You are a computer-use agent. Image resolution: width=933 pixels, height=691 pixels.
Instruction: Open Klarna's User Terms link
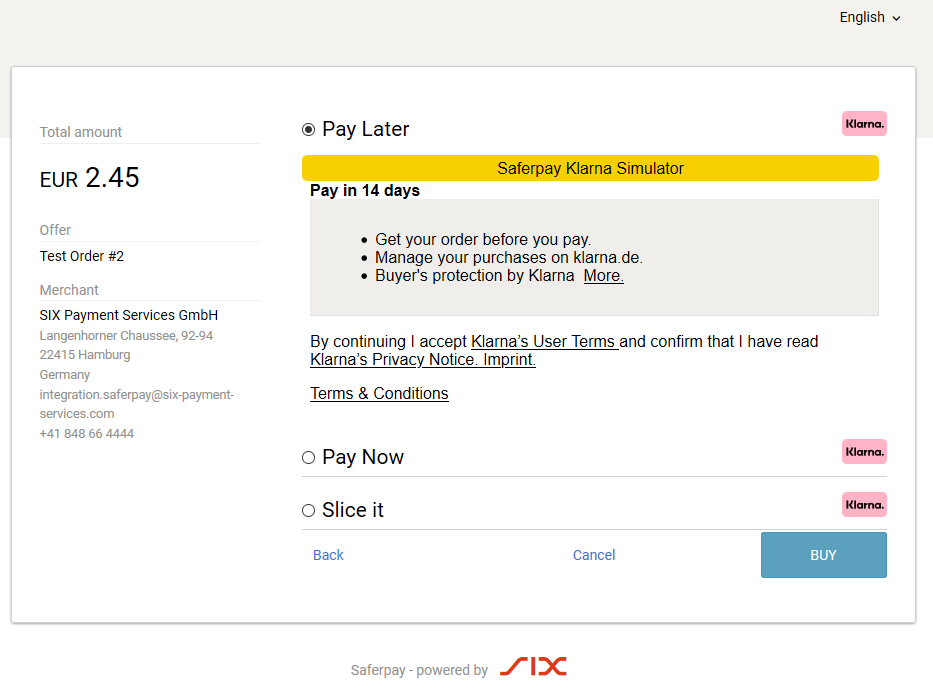[x=544, y=342]
